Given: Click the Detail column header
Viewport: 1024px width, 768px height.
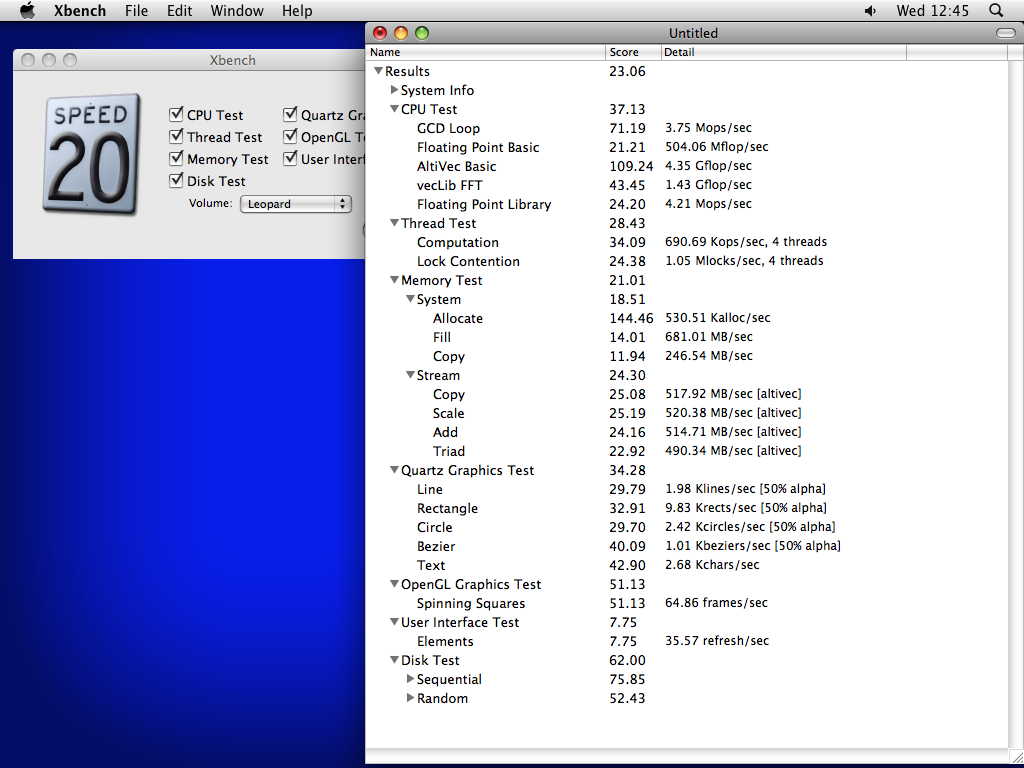Looking at the screenshot, I should (x=784, y=52).
